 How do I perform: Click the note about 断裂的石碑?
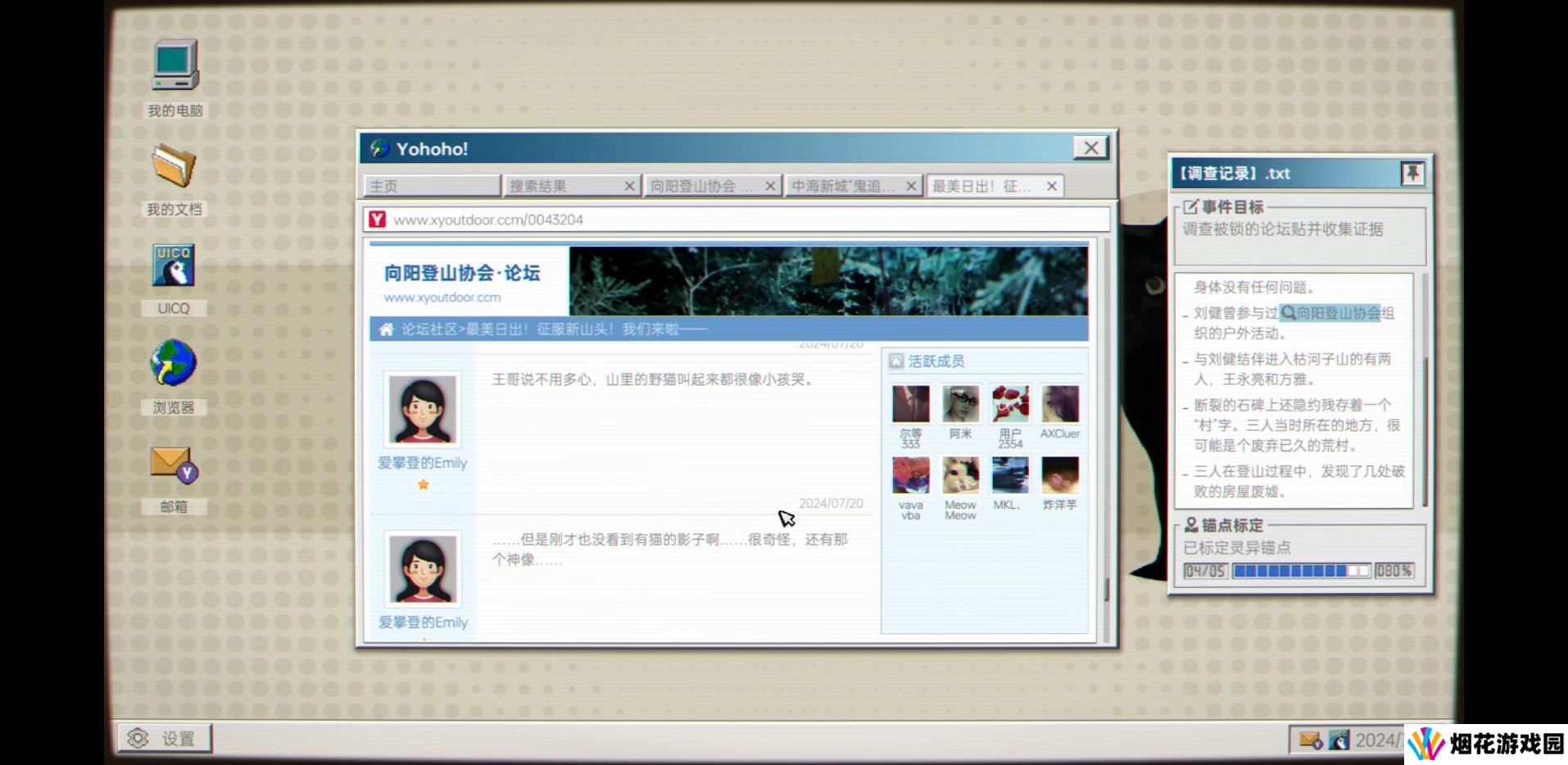tap(1297, 425)
